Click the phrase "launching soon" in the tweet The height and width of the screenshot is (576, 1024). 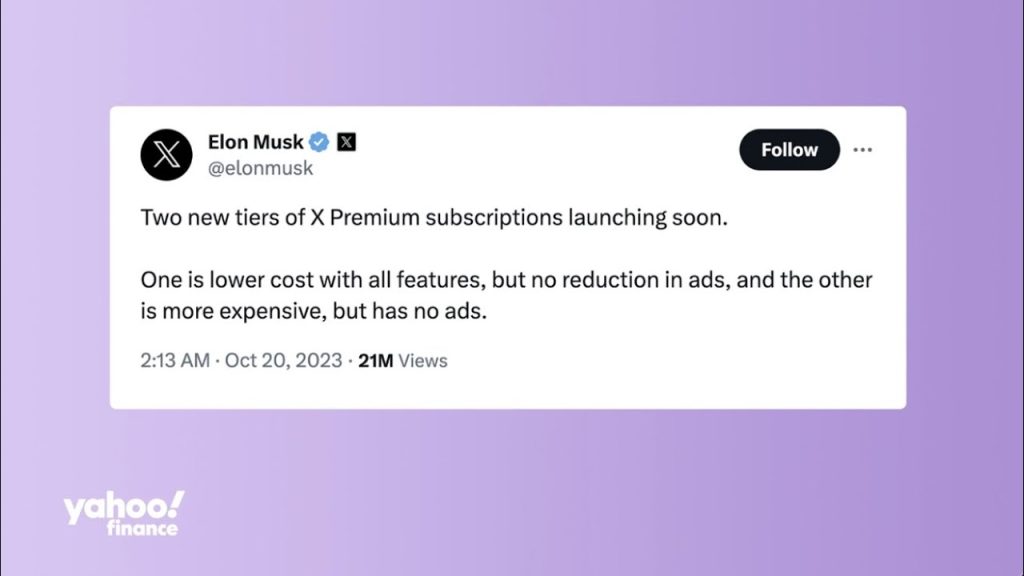pyautogui.click(x=645, y=217)
